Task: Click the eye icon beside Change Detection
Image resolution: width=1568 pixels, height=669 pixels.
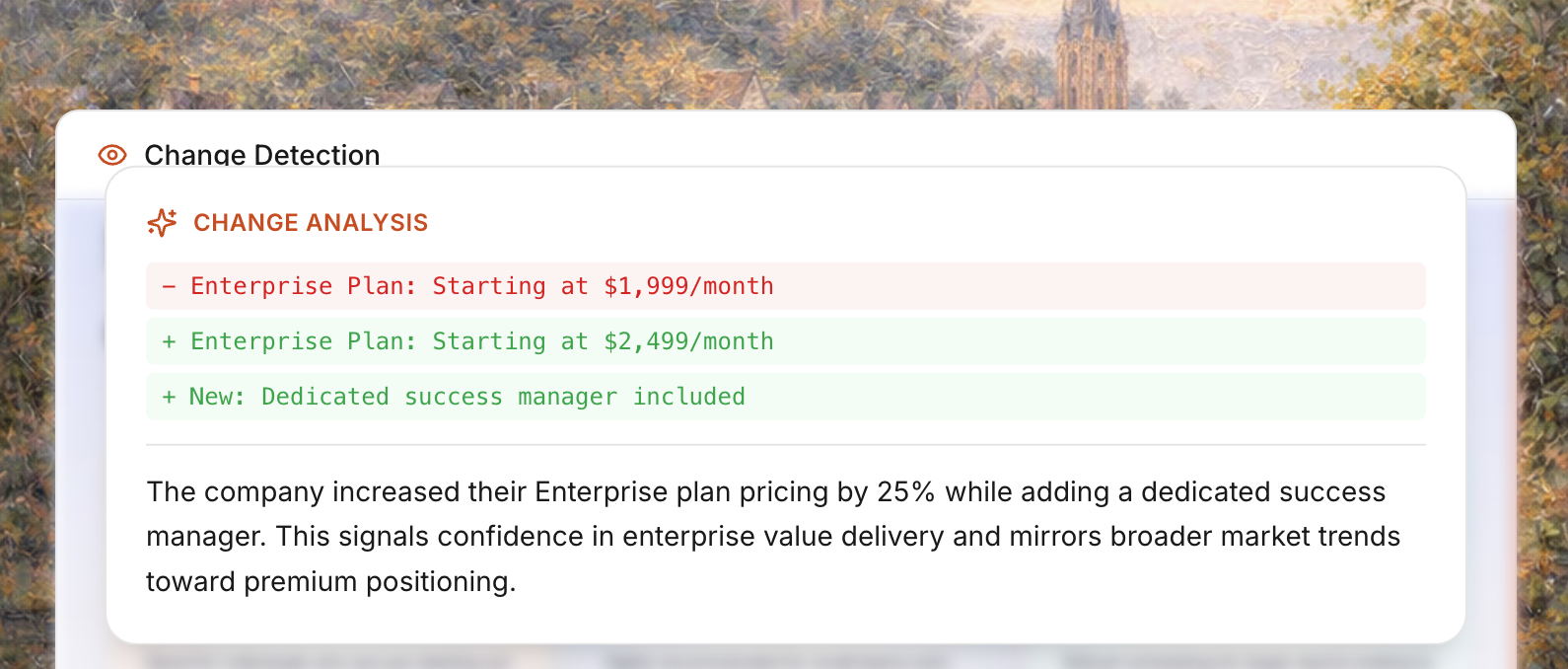Action: click(112, 155)
